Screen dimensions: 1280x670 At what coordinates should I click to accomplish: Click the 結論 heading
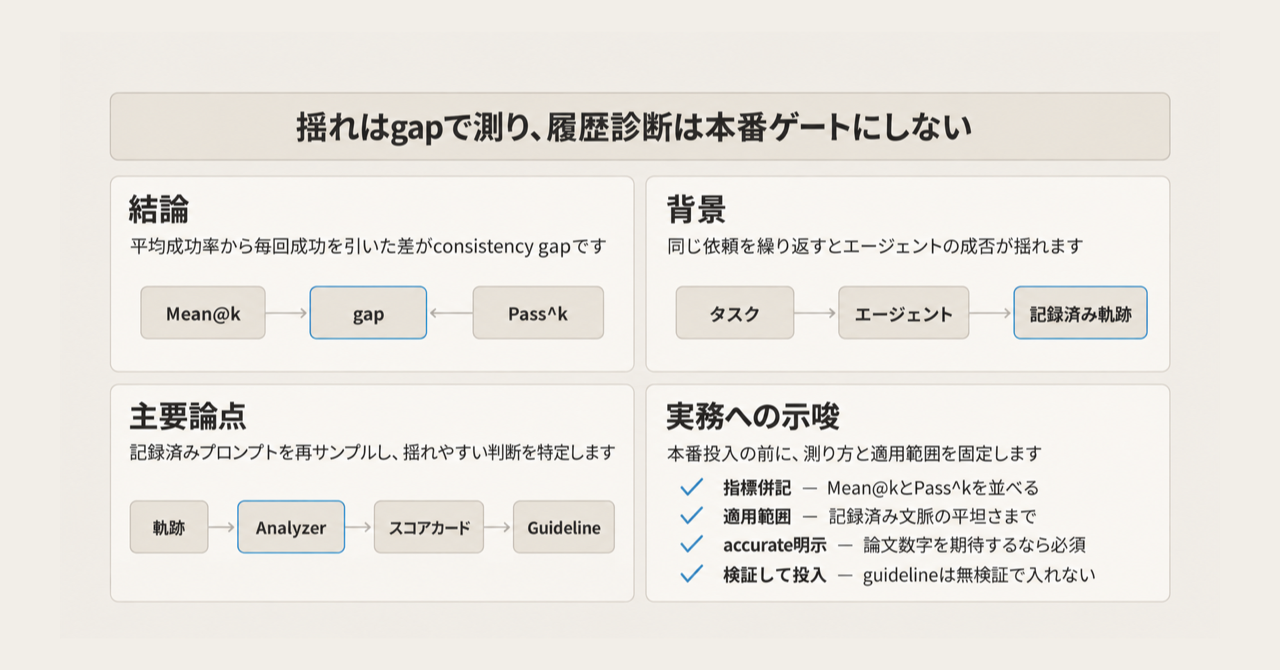pos(159,210)
